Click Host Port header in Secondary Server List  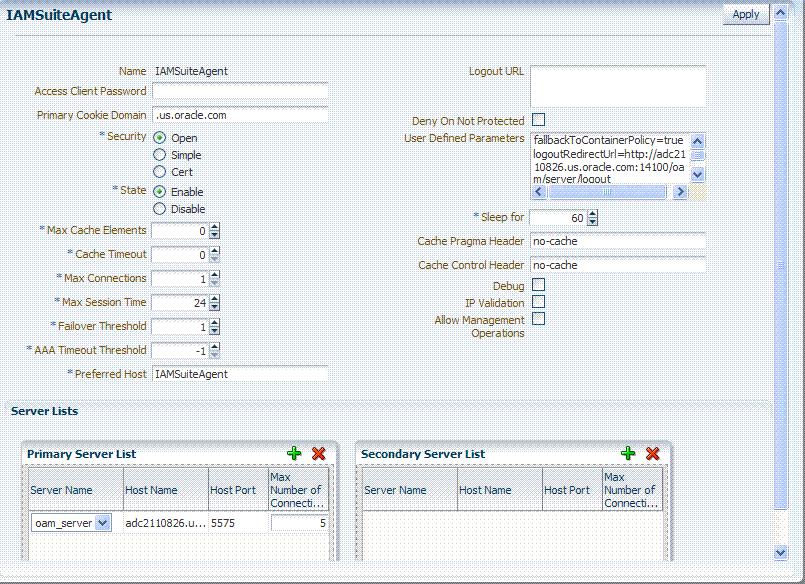[572, 490]
